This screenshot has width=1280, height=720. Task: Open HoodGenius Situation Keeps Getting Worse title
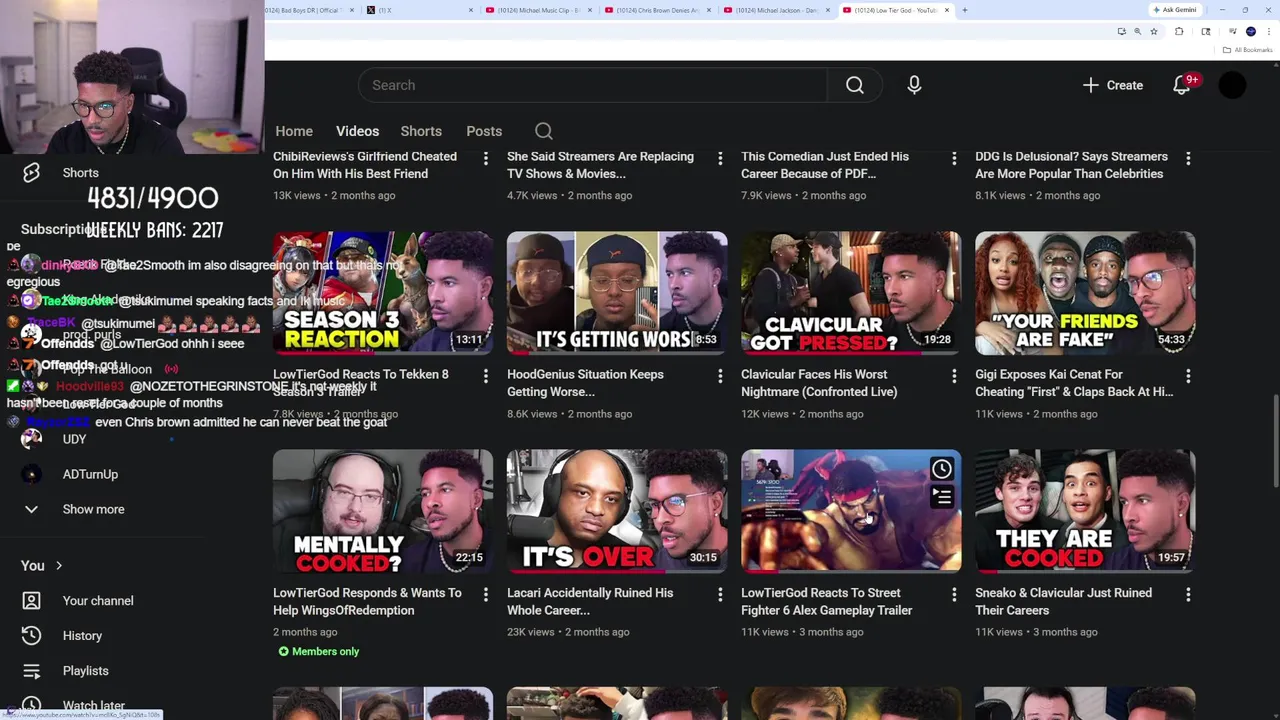coord(585,383)
